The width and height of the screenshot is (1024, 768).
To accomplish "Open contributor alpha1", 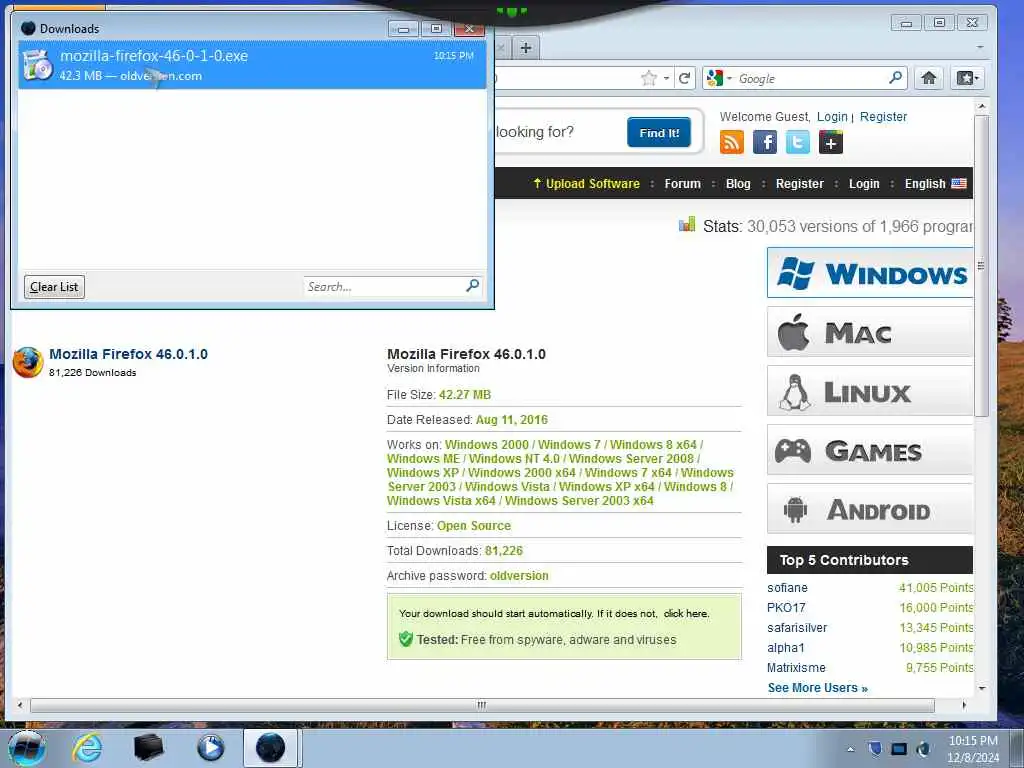I will [x=786, y=648].
